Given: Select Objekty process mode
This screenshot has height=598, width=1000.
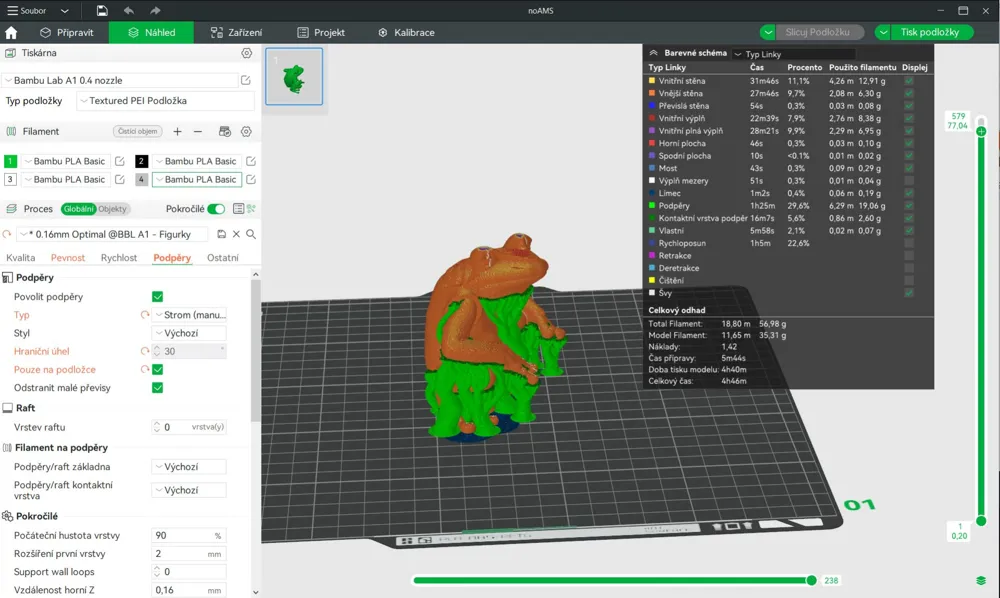Looking at the screenshot, I should 113,208.
